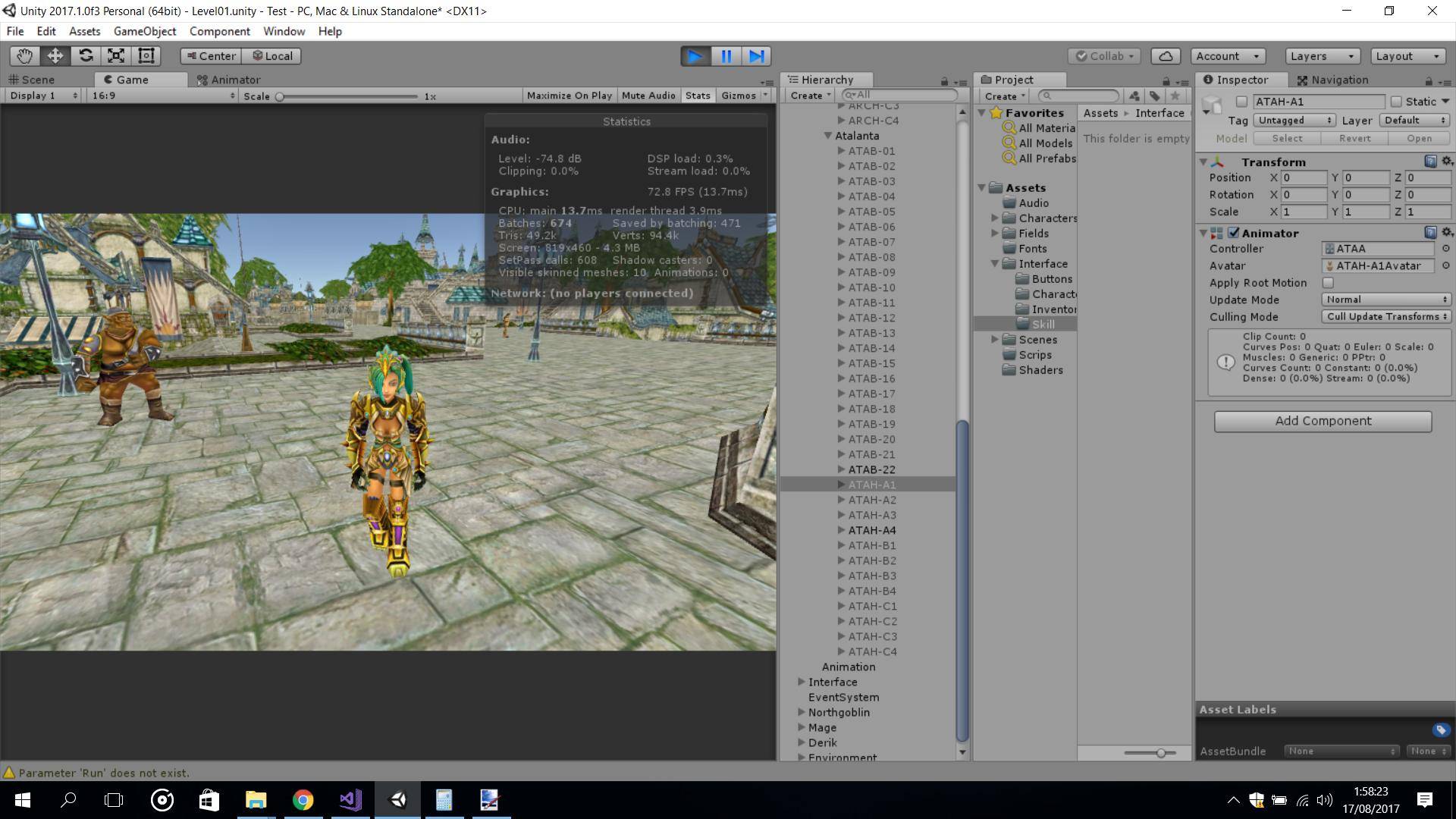1456x819 pixels.
Task: Open the Window menu
Action: tap(284, 31)
